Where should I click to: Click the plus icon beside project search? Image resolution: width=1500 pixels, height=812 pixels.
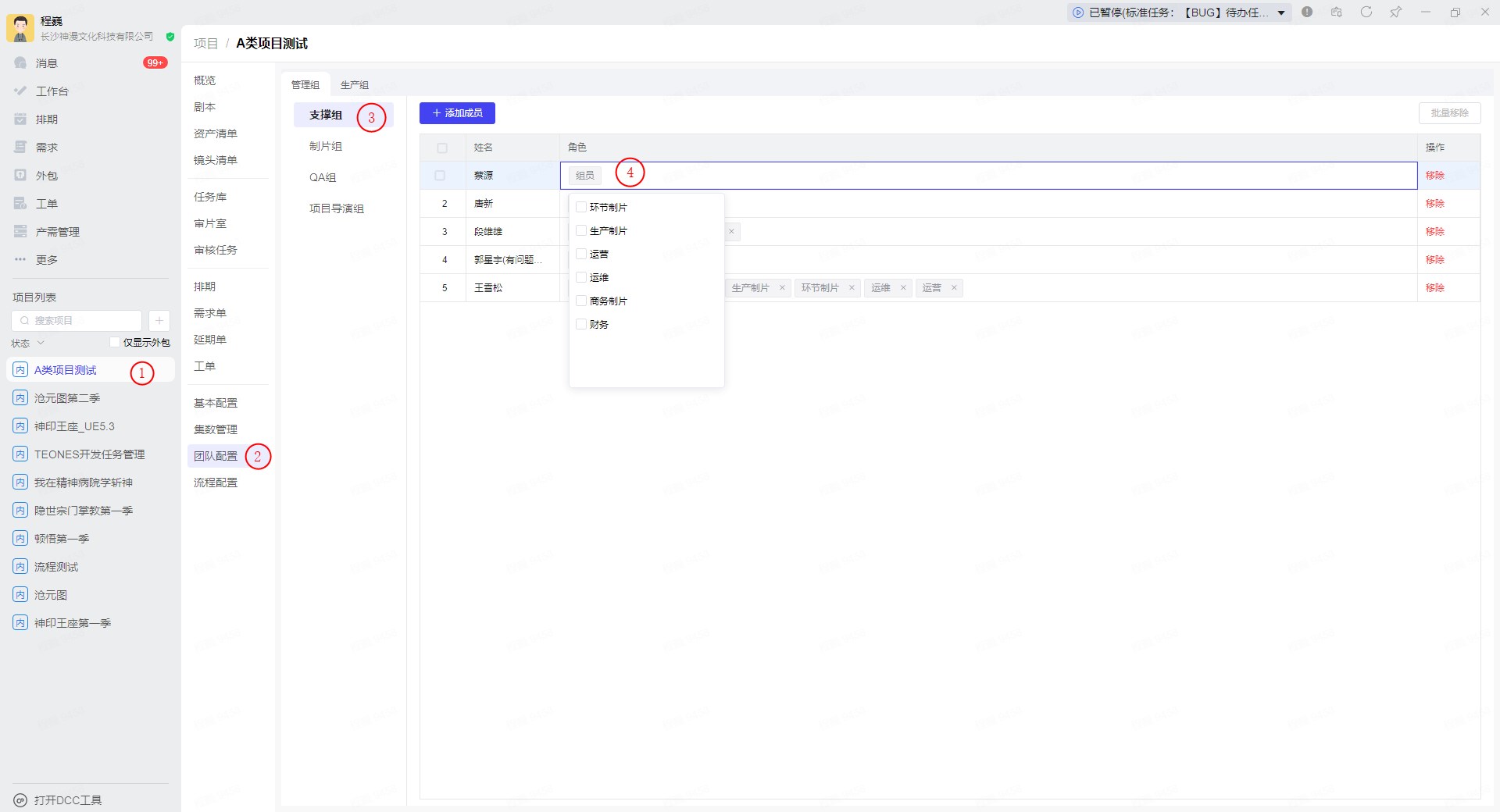[x=159, y=321]
